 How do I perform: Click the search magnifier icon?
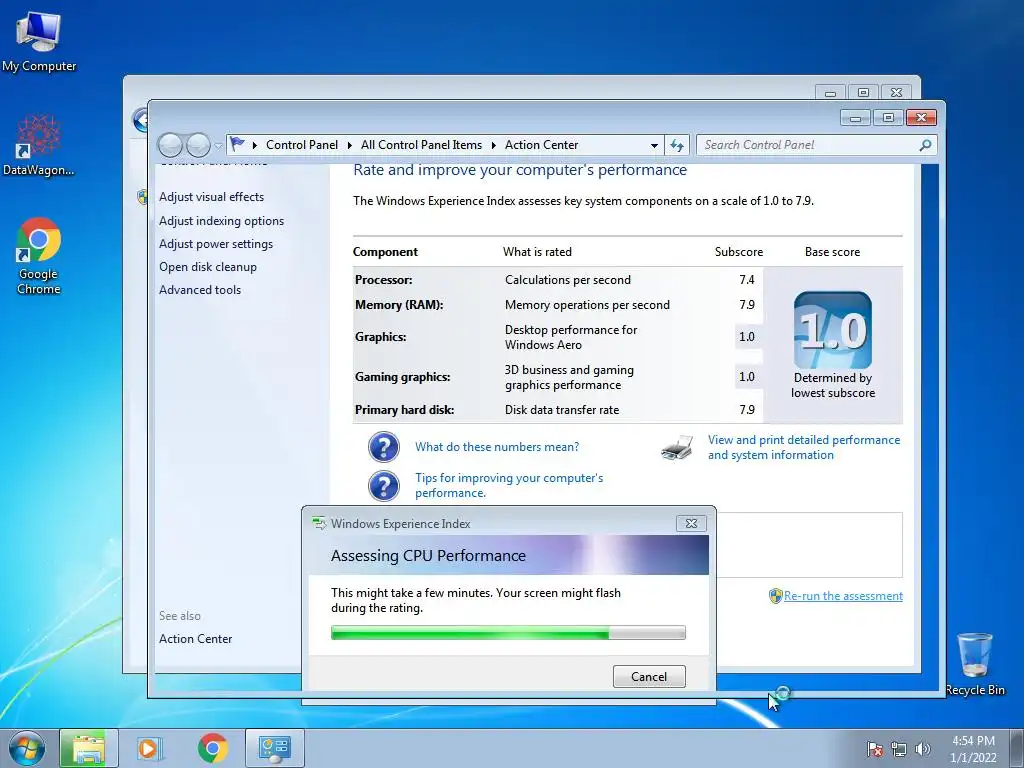pos(925,145)
